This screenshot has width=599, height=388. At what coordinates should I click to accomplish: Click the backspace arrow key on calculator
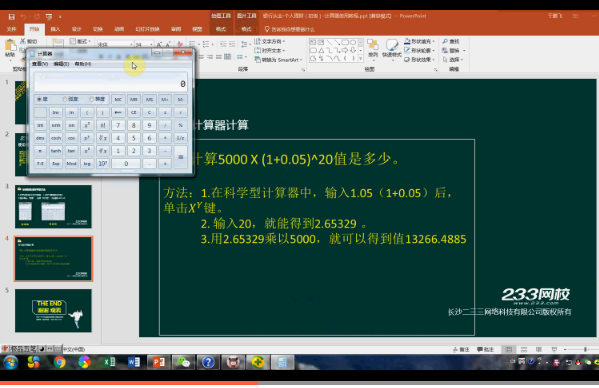(118, 112)
